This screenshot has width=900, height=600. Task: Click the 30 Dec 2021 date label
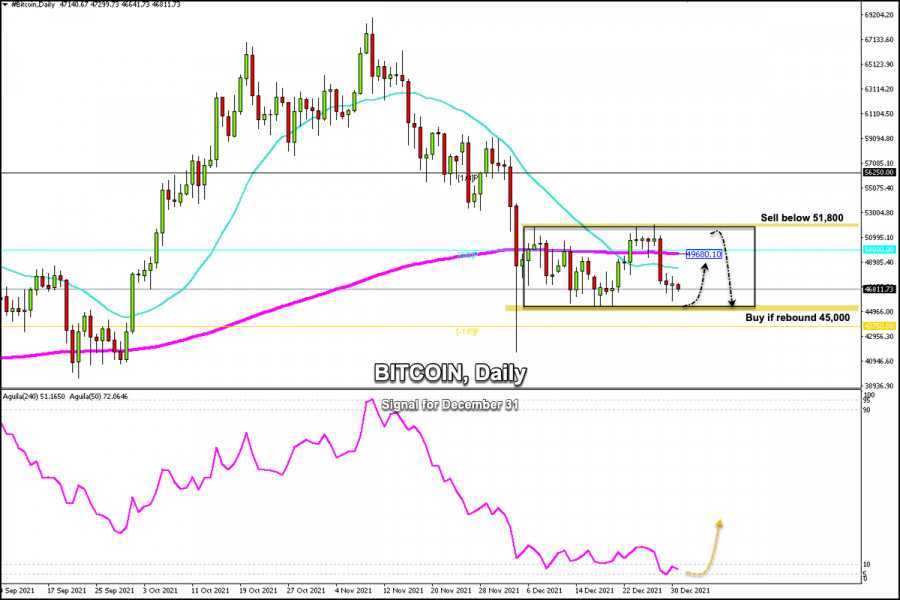point(690,590)
